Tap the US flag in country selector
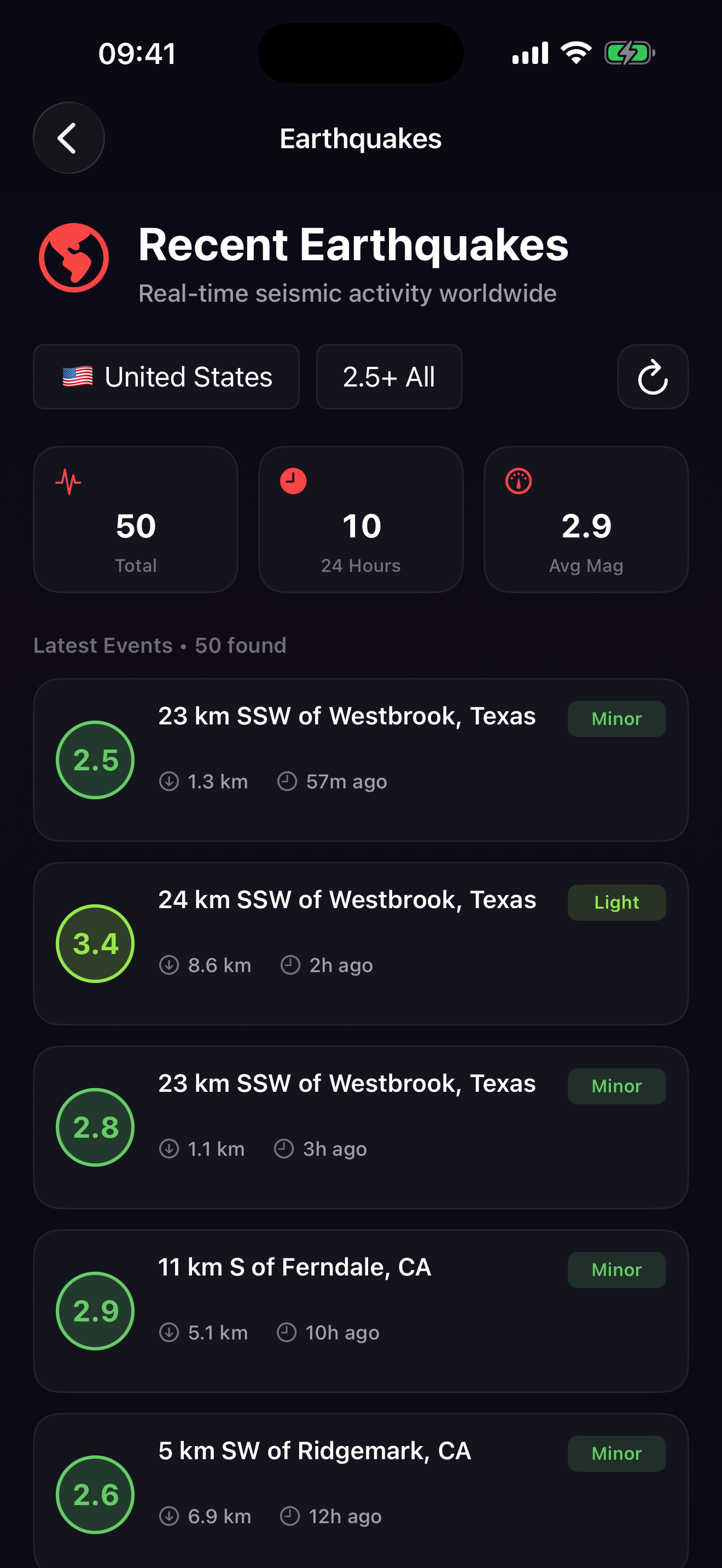 (78, 377)
